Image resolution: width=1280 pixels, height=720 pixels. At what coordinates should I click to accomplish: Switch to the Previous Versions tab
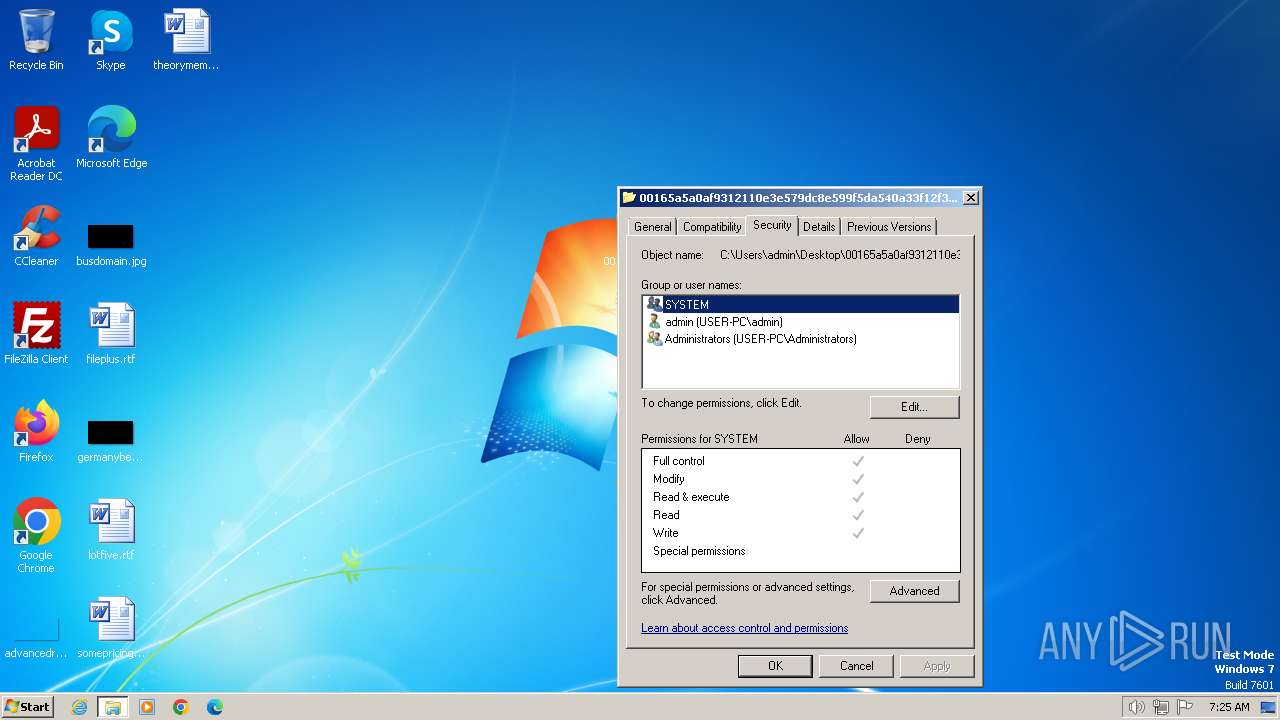click(x=889, y=227)
